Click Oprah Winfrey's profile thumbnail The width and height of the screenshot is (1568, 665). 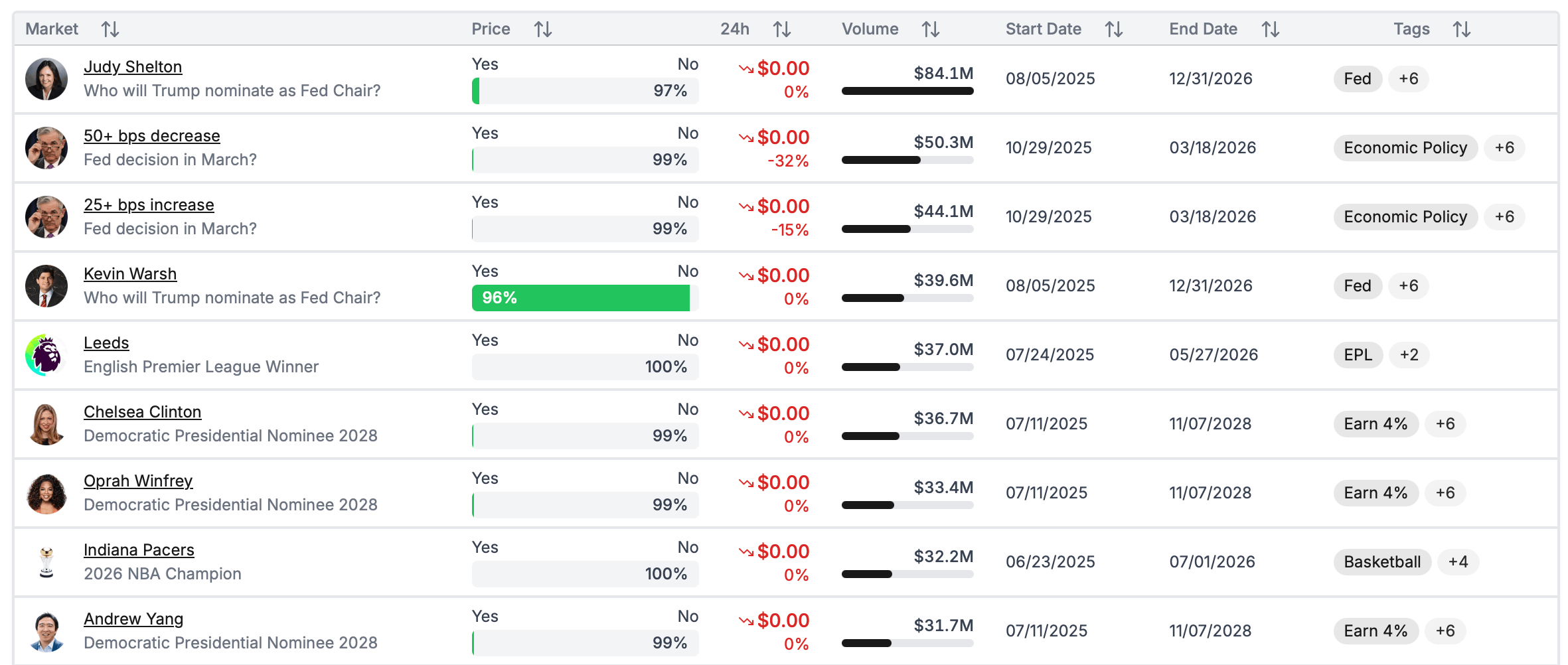tap(46, 493)
